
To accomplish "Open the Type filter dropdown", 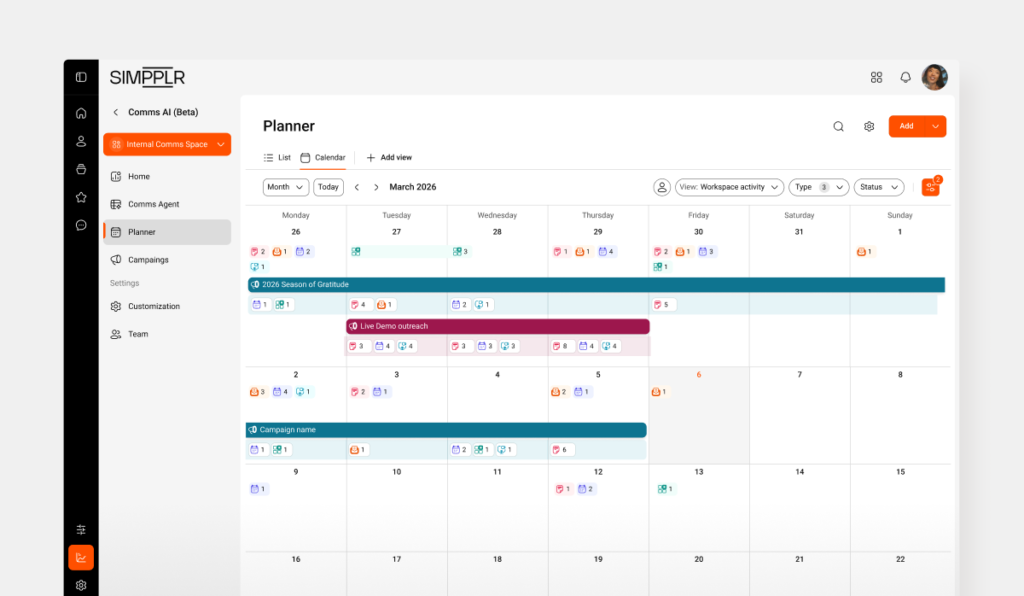I will (819, 187).
